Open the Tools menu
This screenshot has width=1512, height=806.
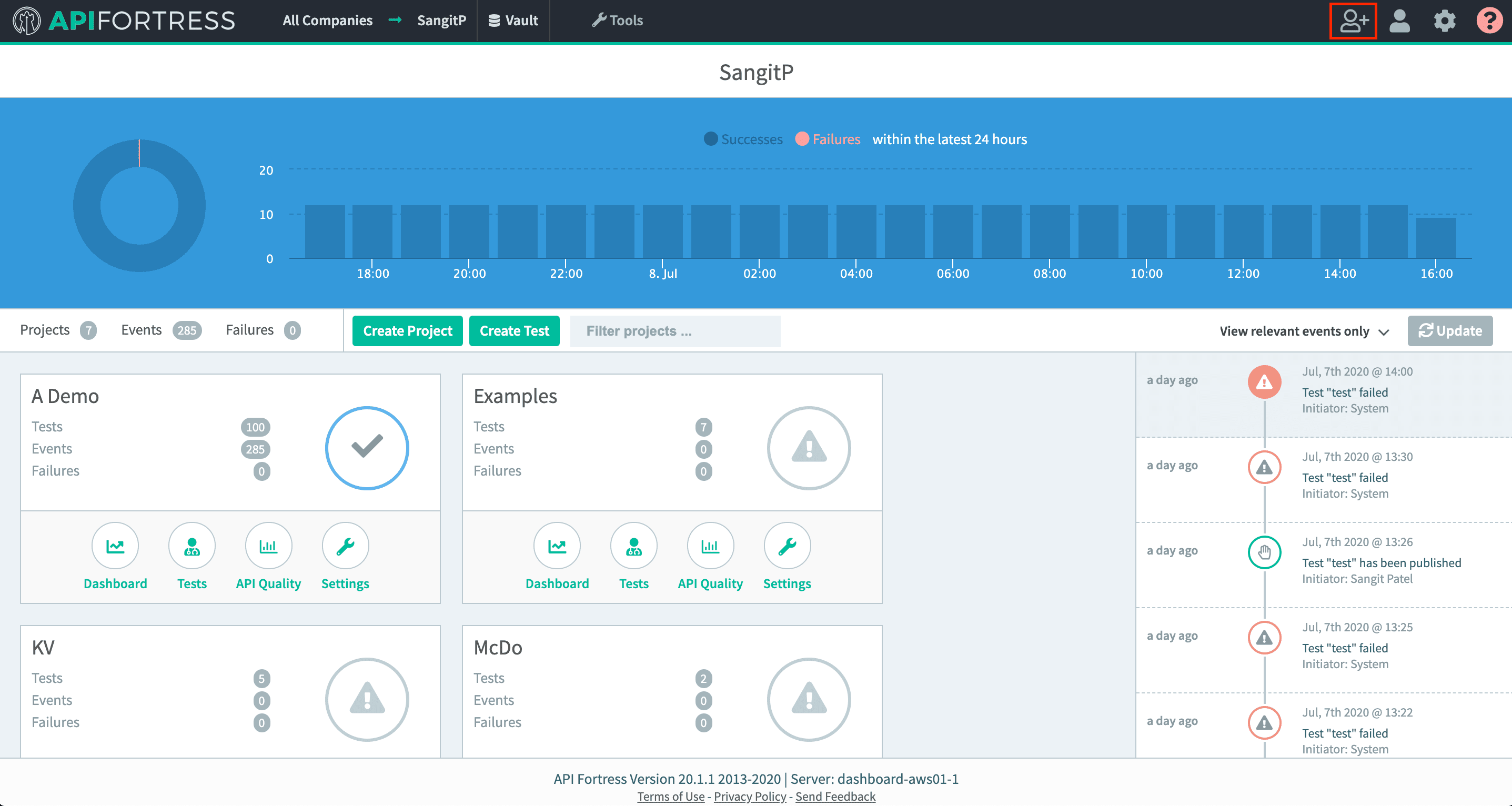tap(617, 21)
